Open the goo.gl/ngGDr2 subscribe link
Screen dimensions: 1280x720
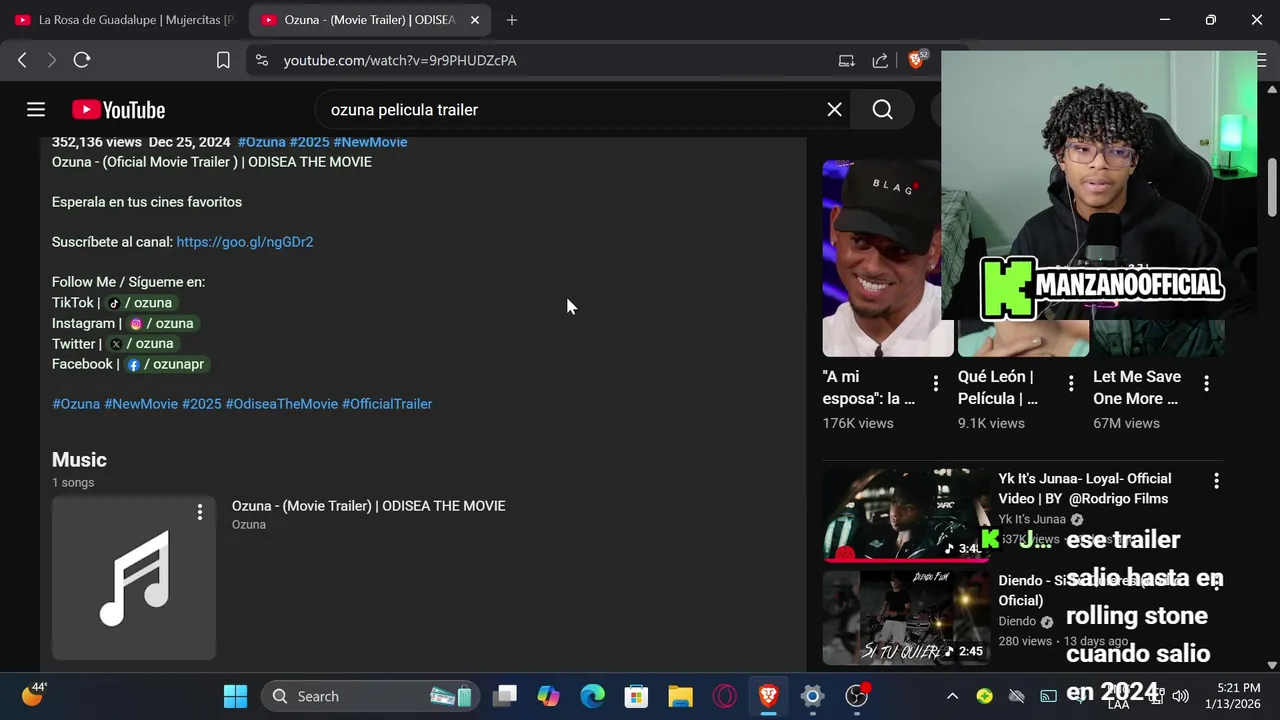click(x=245, y=242)
